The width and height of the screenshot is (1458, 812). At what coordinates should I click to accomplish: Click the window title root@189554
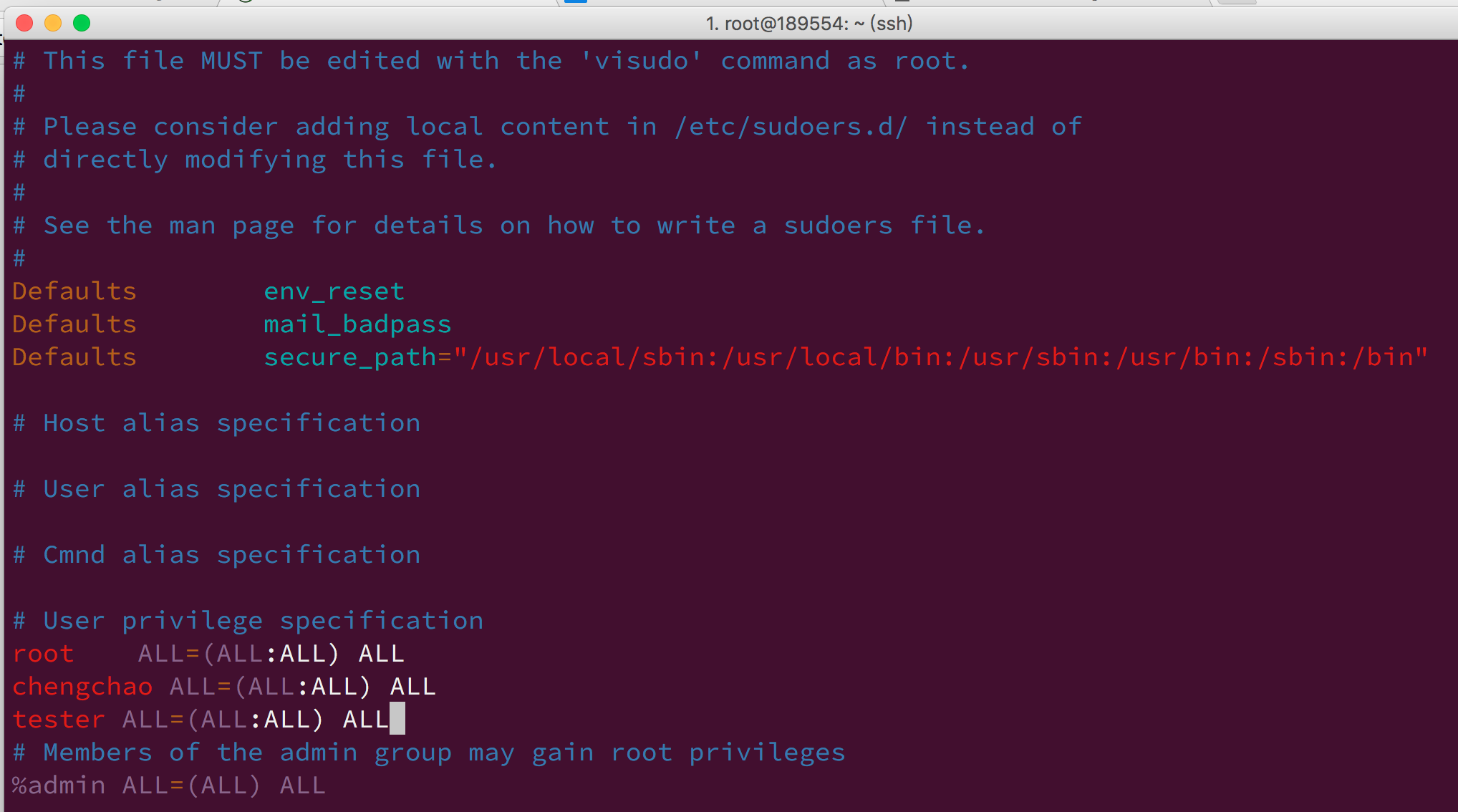(x=809, y=24)
